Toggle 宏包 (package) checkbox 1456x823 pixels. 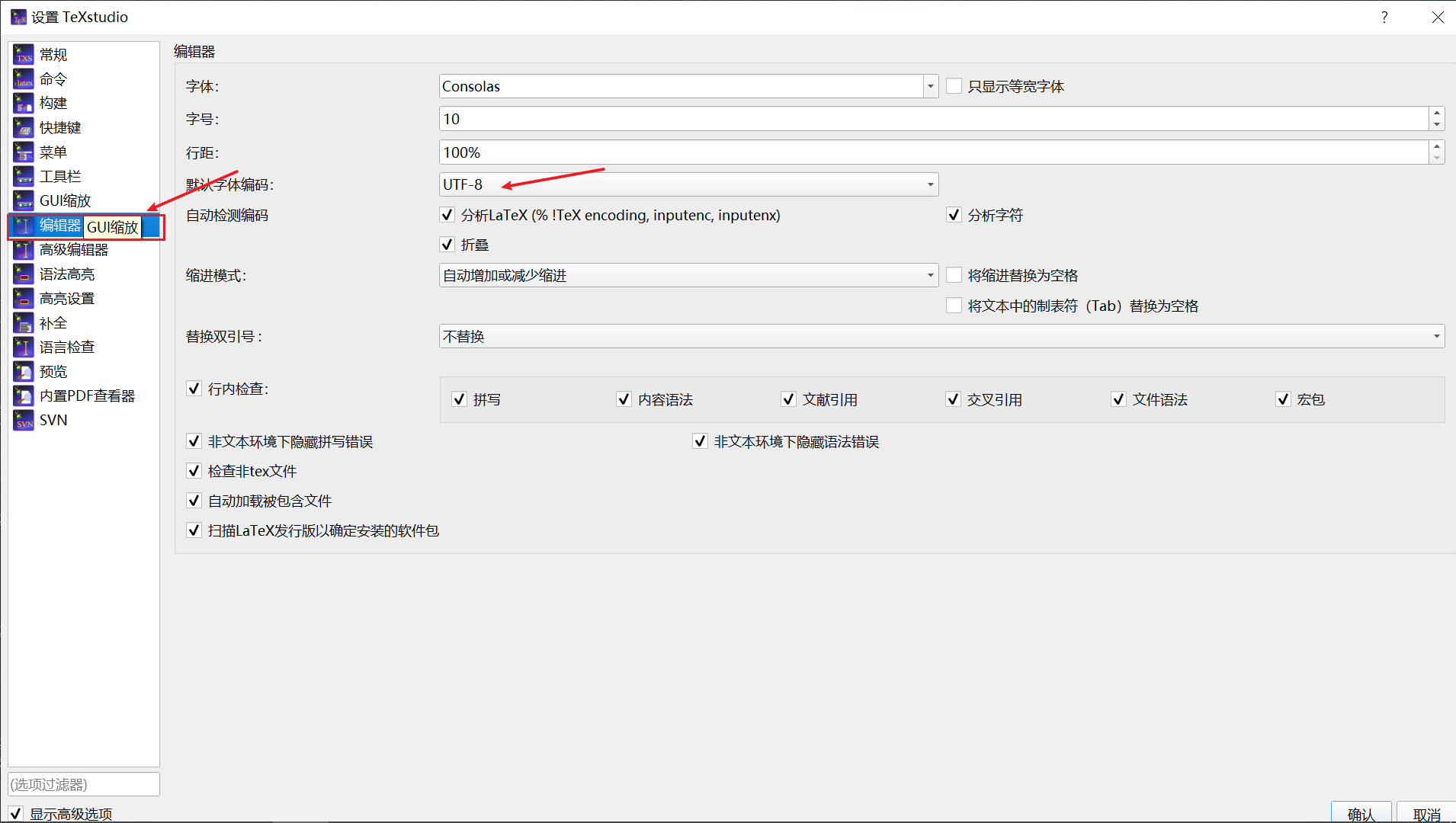1283,399
